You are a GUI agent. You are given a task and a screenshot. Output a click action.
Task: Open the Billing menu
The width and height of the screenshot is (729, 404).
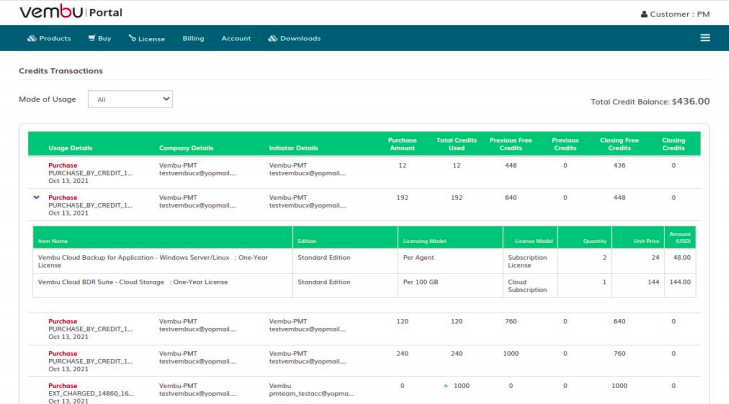click(x=193, y=38)
